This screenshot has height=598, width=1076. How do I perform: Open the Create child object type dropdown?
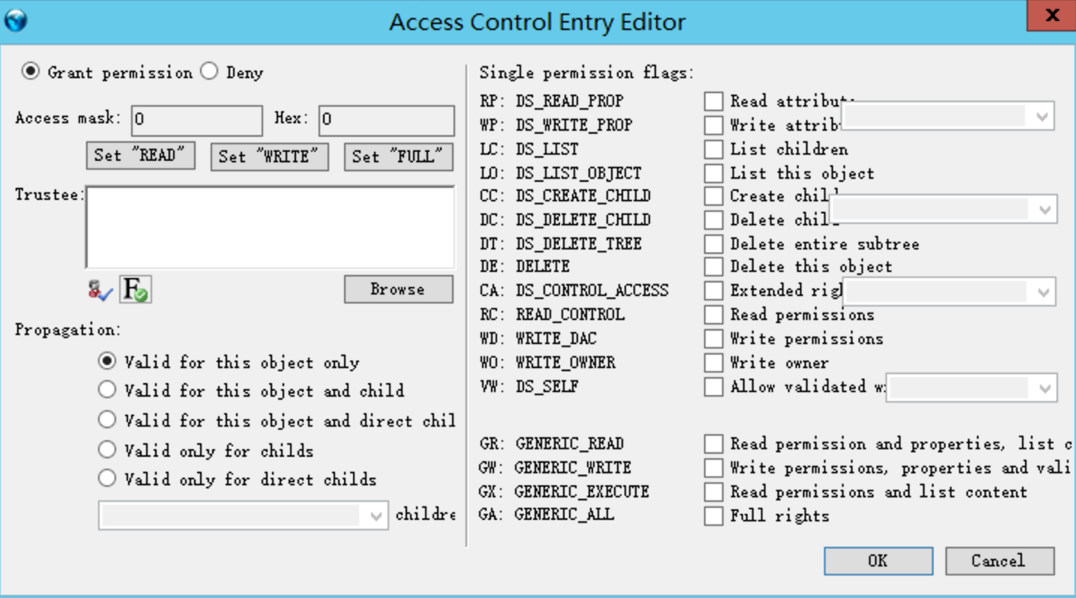[x=943, y=209]
